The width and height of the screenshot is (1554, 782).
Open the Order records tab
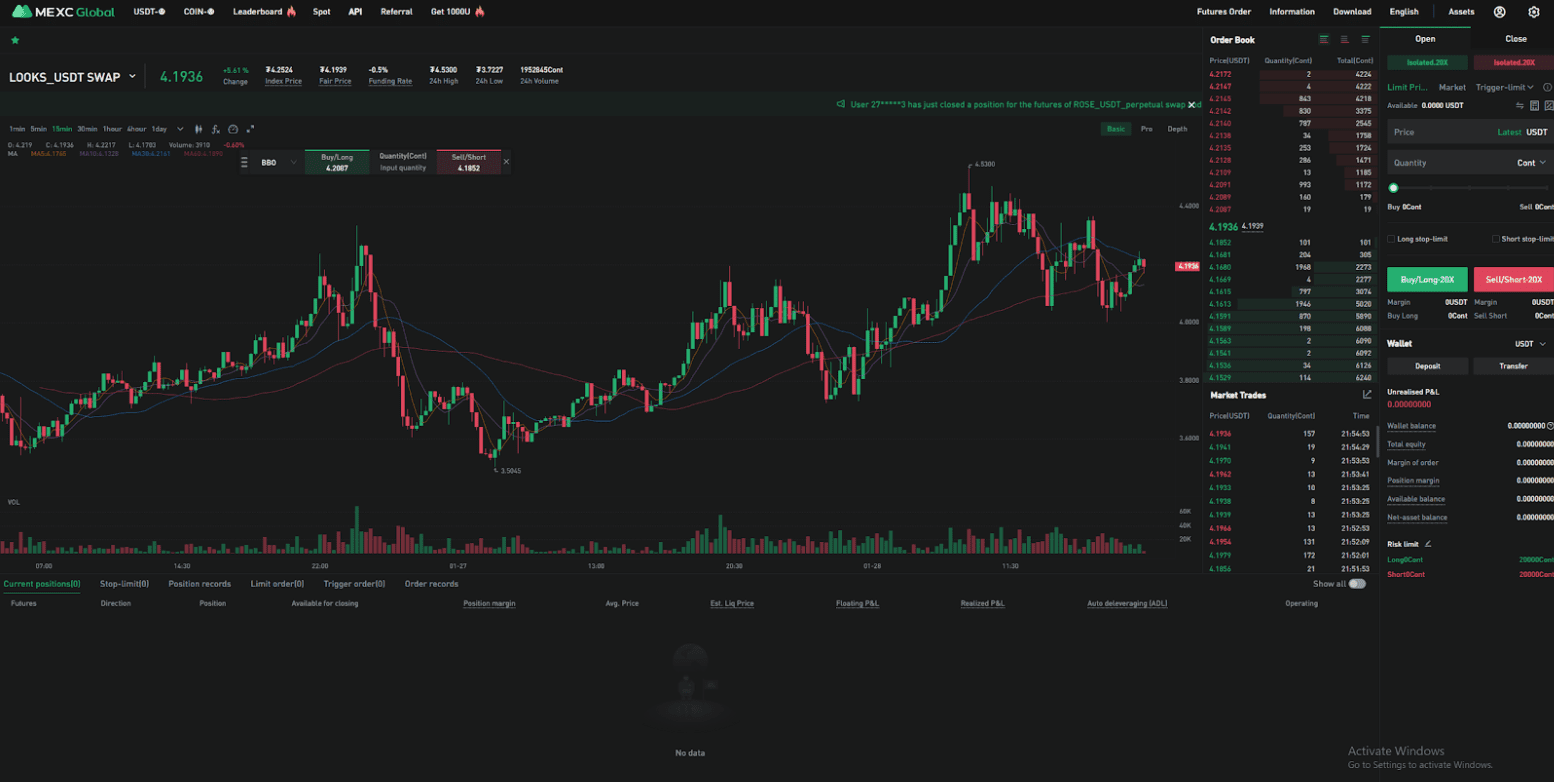[431, 584]
